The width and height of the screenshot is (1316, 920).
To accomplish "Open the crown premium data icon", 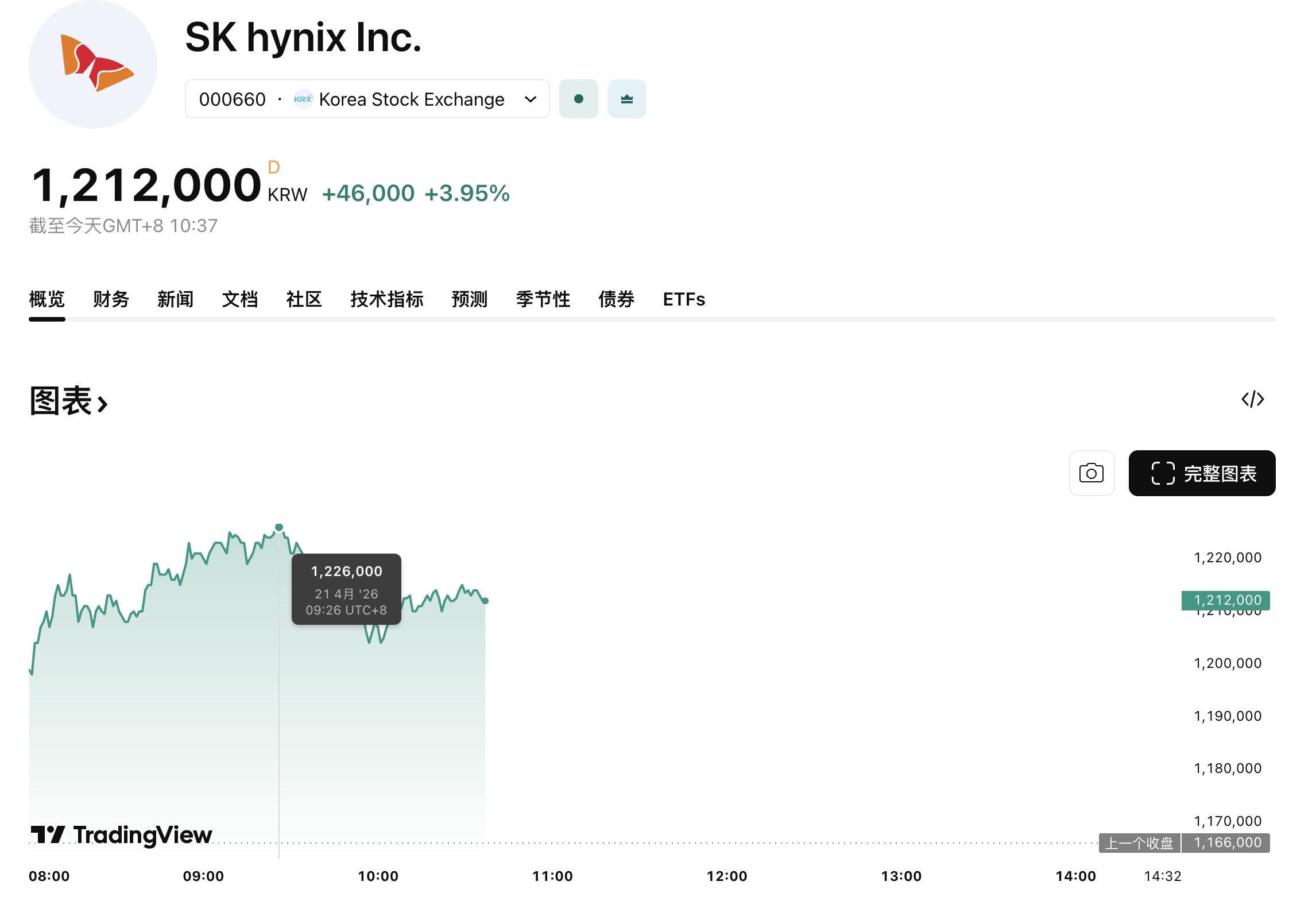I will pos(626,98).
